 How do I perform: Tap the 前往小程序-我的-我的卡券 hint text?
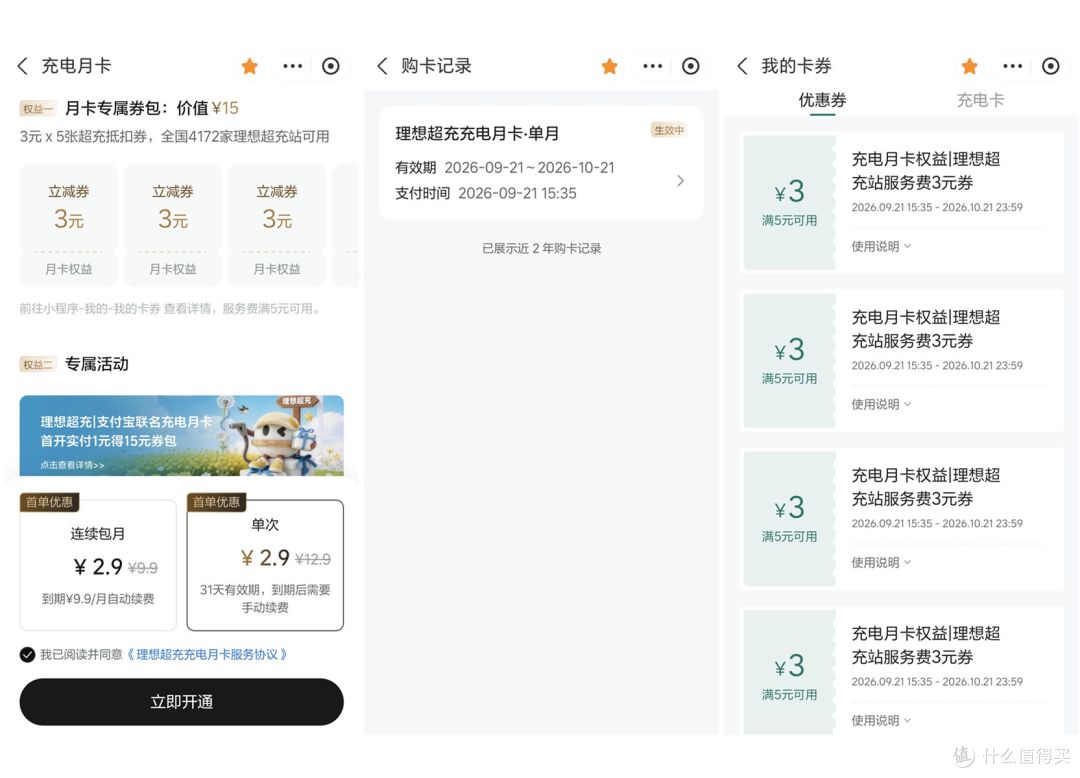pos(170,308)
